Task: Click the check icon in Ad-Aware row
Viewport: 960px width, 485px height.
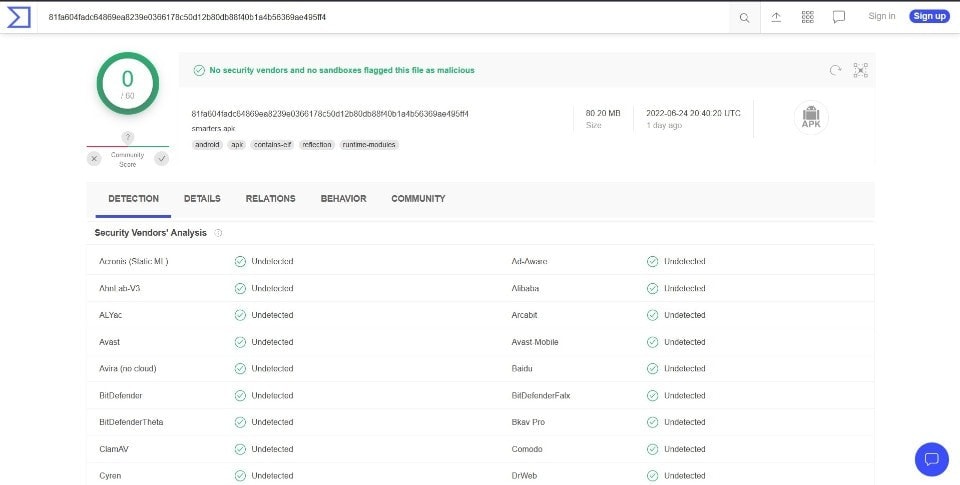Action: (653, 261)
